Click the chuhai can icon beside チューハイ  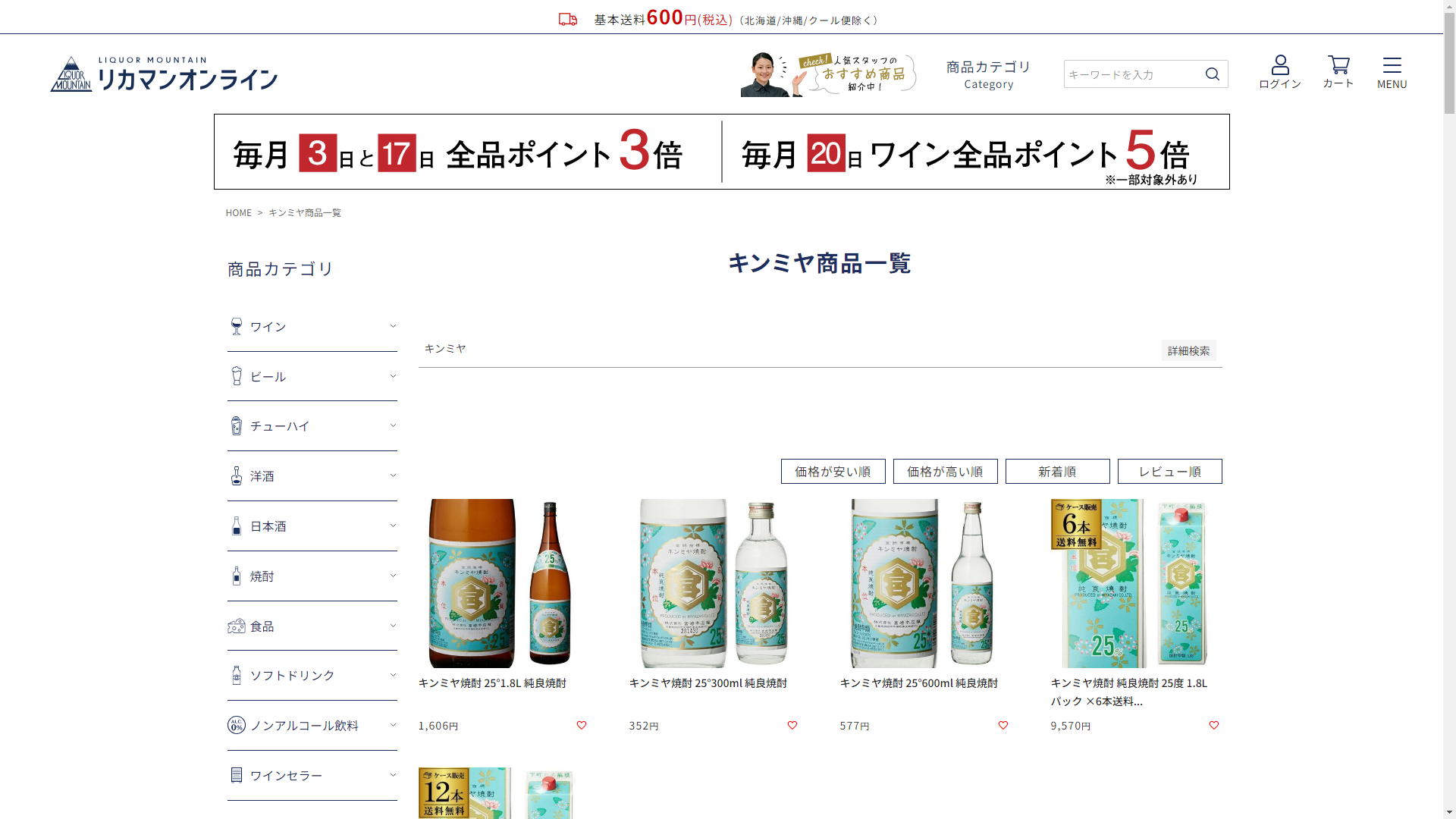(237, 426)
